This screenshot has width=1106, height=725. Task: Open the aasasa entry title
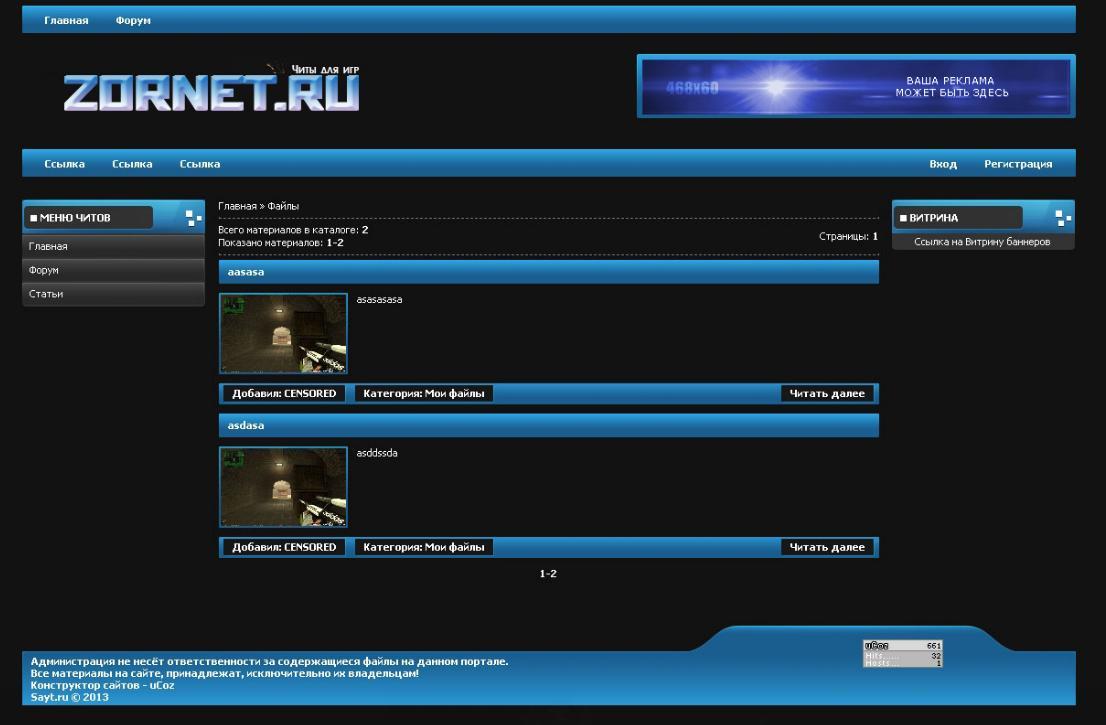[246, 272]
